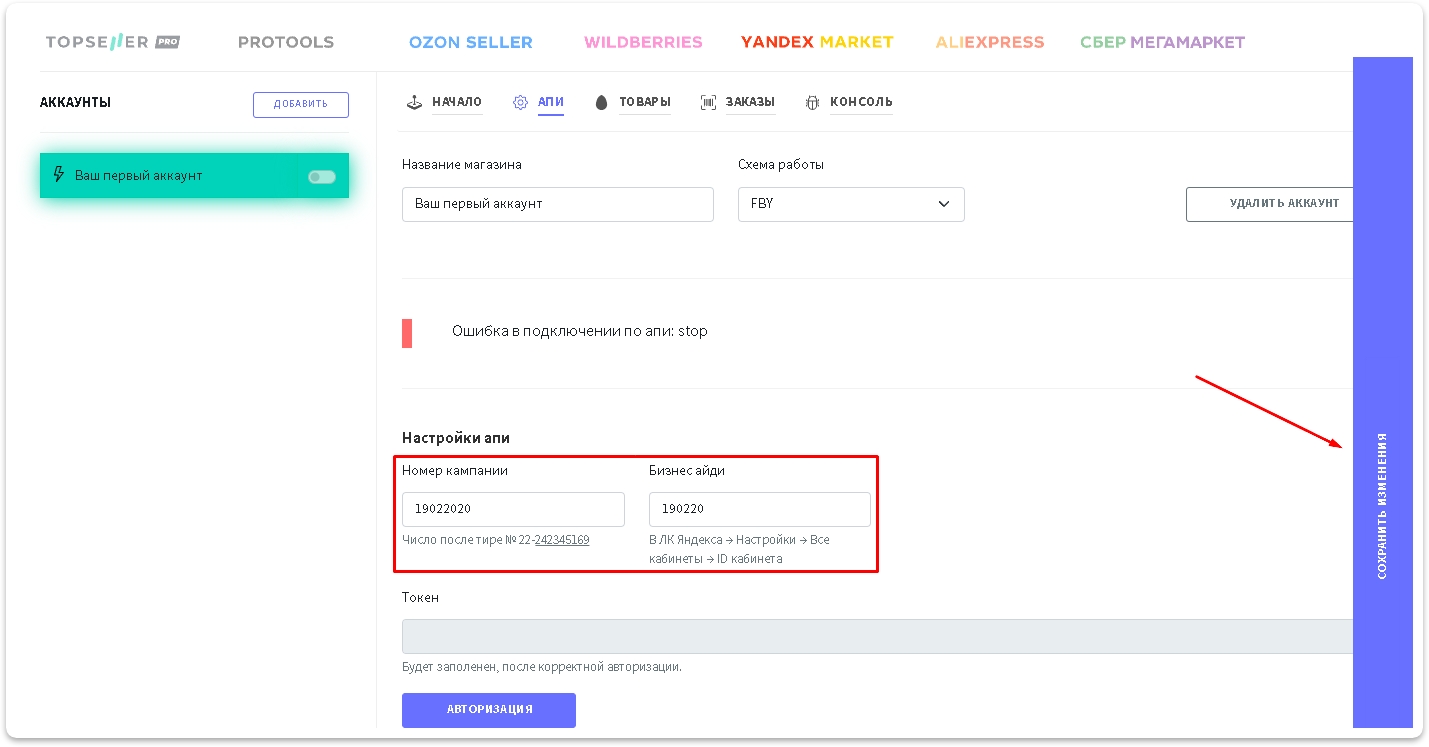Click the barcode icon beside Заказы
The height and width of the screenshot is (747, 1429).
pyautogui.click(x=708, y=102)
